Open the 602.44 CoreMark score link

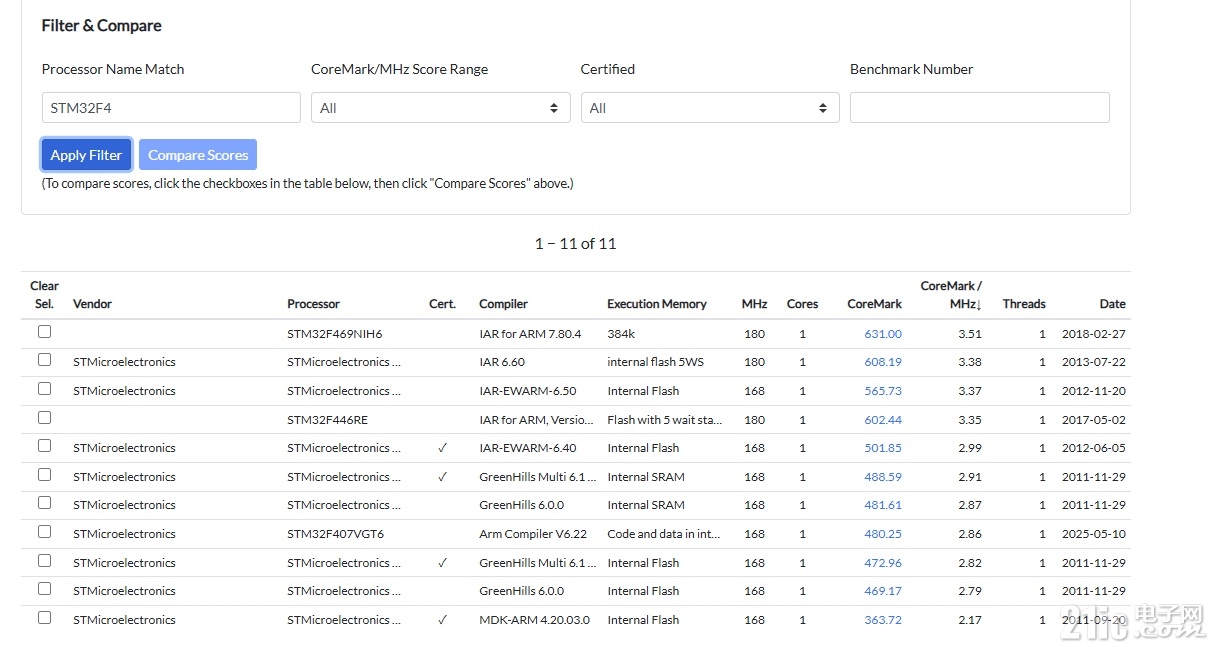(x=883, y=420)
